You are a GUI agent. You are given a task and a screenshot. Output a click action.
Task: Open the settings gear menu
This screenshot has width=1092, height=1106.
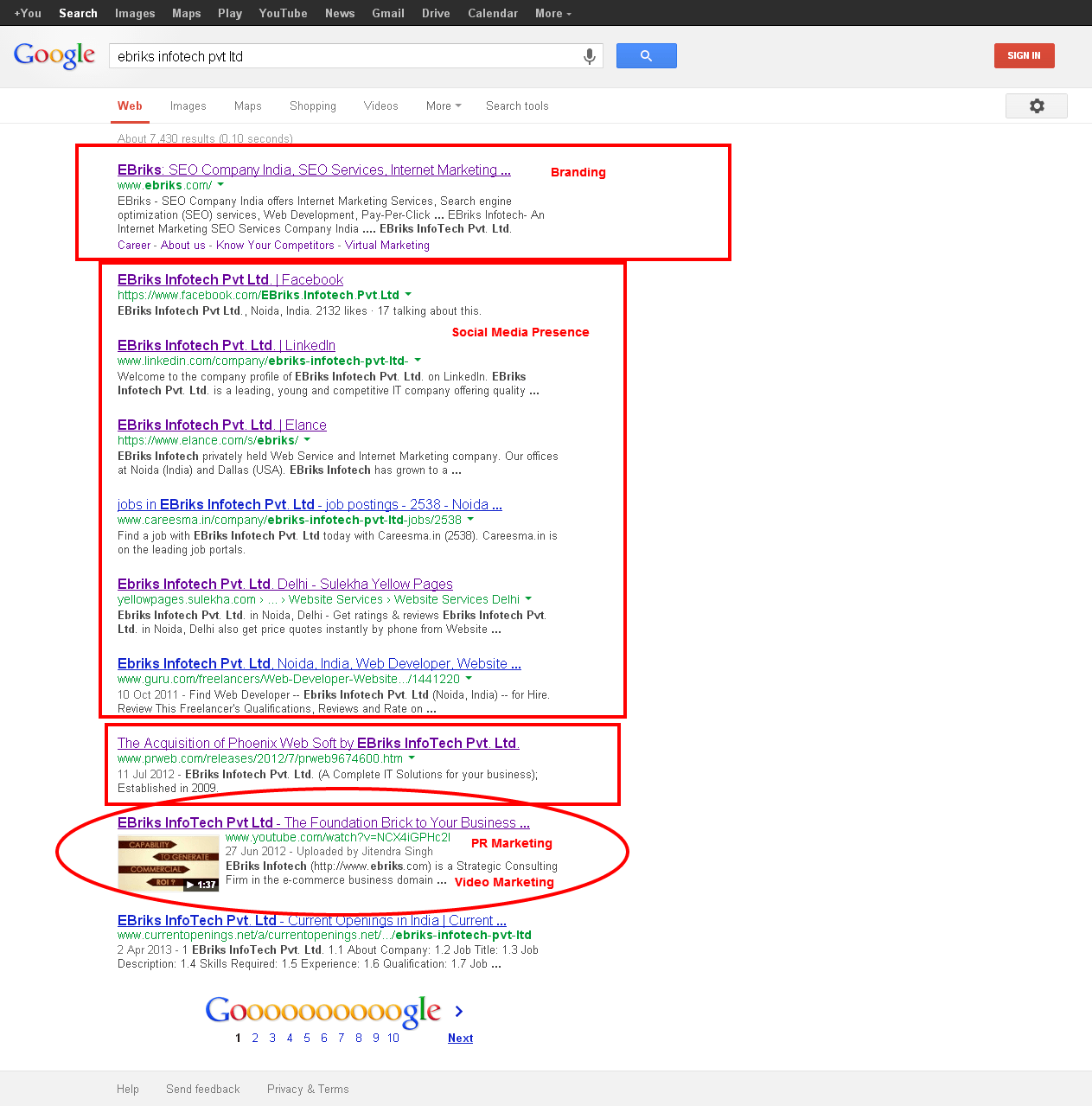click(1037, 105)
